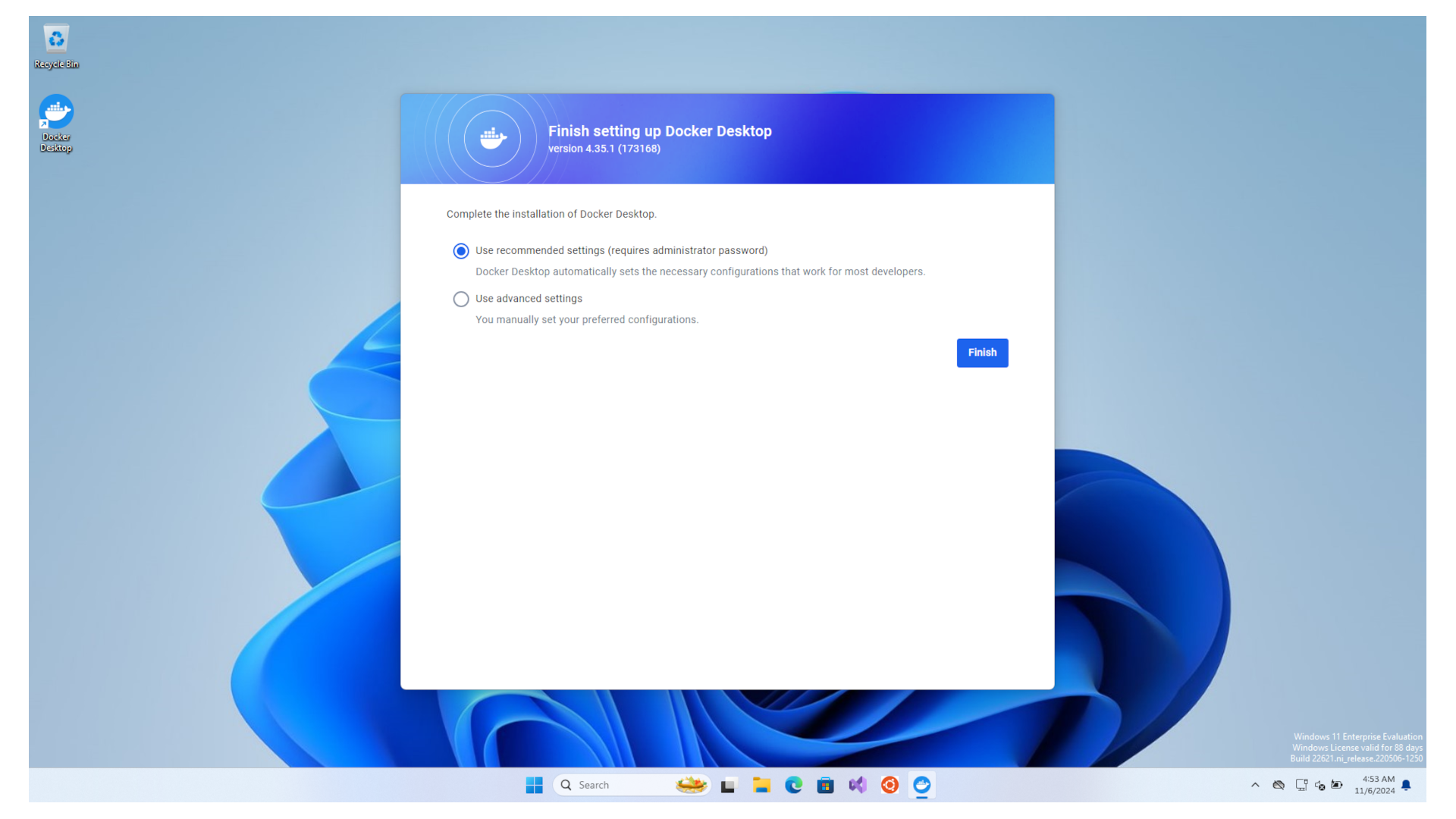Launch Microsoft Edge from the taskbar

click(793, 785)
